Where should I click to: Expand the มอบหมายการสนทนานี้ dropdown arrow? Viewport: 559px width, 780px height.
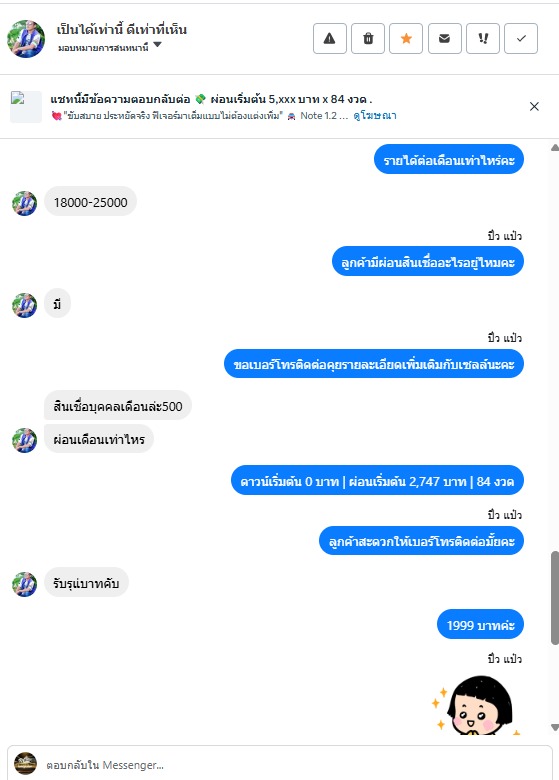[x=157, y=45]
